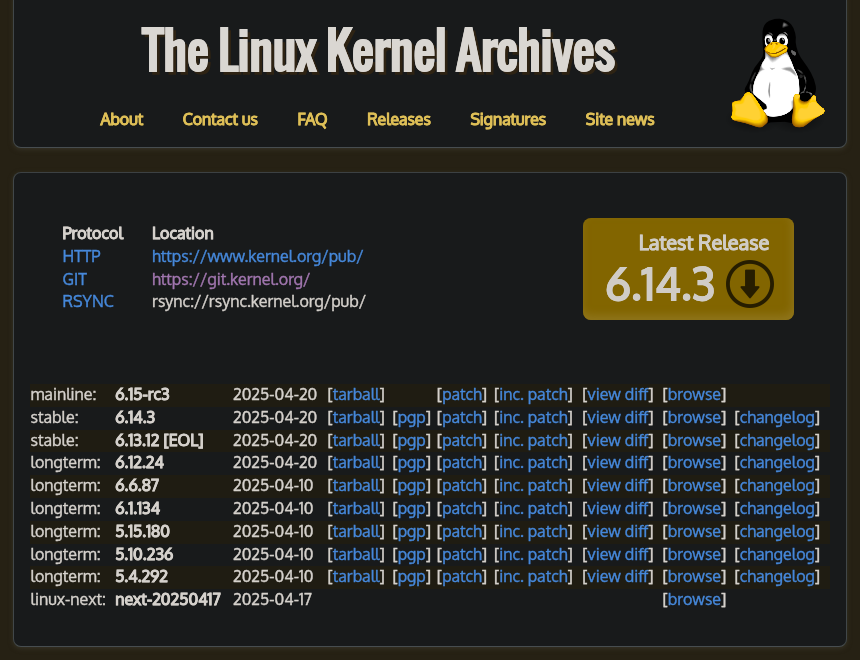Download longterm 5.10.236 tarball
Screen dimensions: 860x660
(x=356, y=555)
